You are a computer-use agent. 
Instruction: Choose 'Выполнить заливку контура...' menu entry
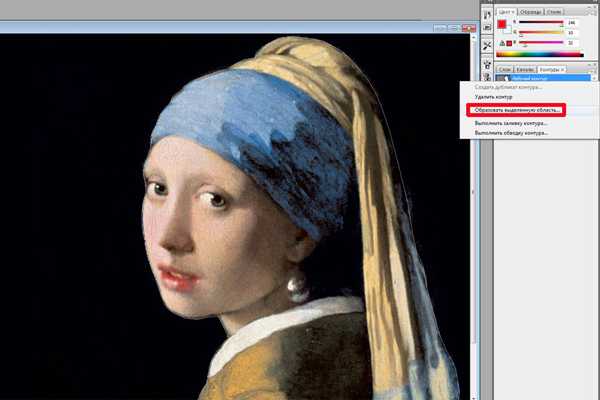511,123
